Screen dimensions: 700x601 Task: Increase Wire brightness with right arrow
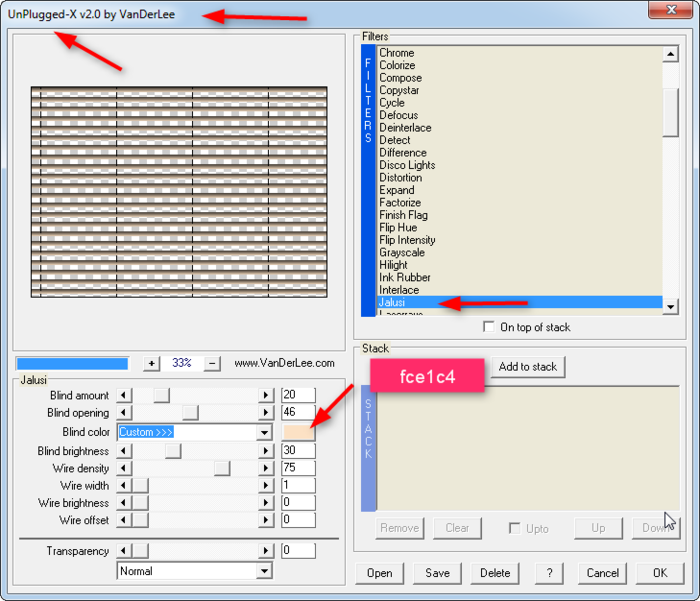point(266,503)
